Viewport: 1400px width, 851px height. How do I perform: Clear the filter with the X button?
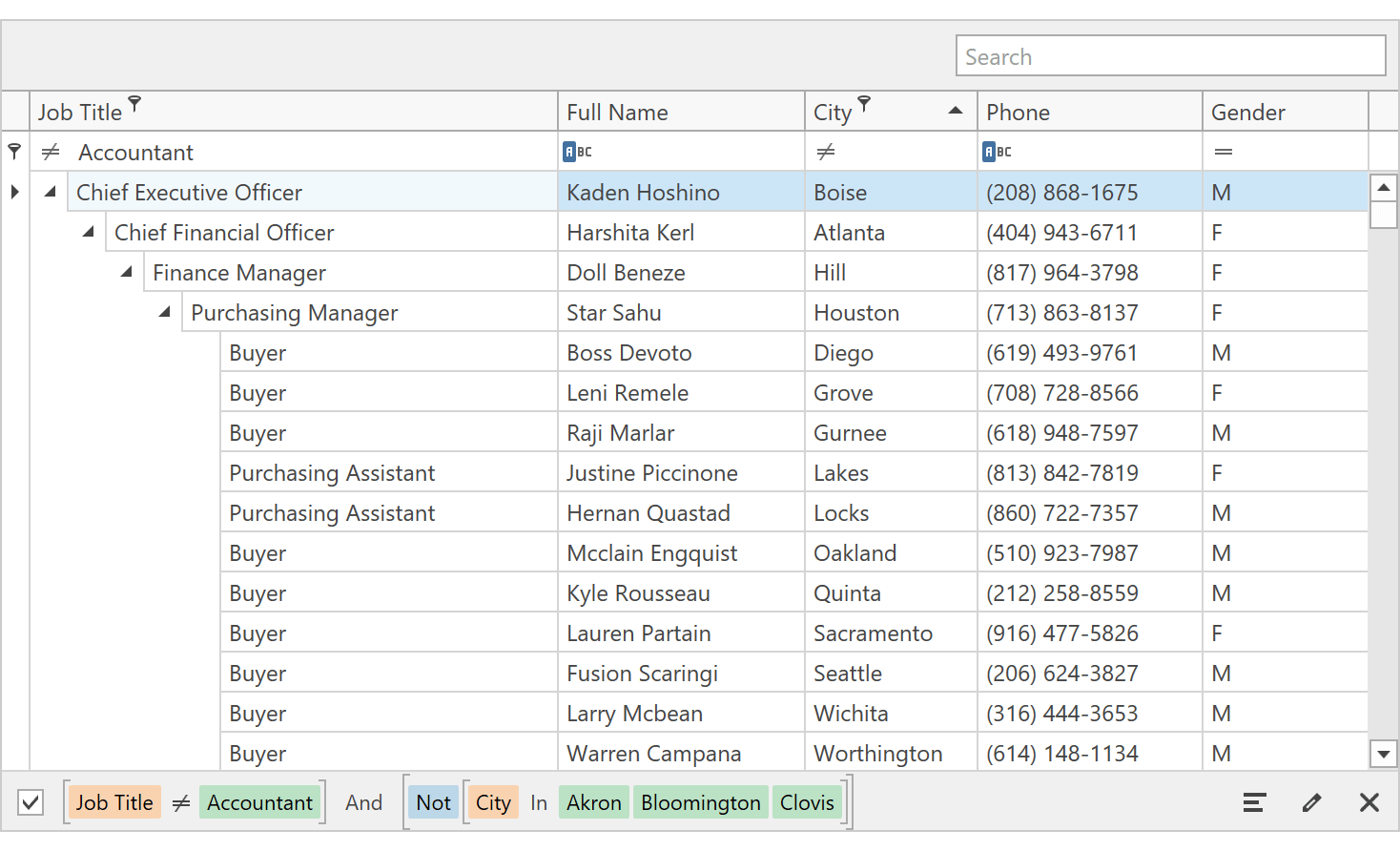click(x=1369, y=802)
